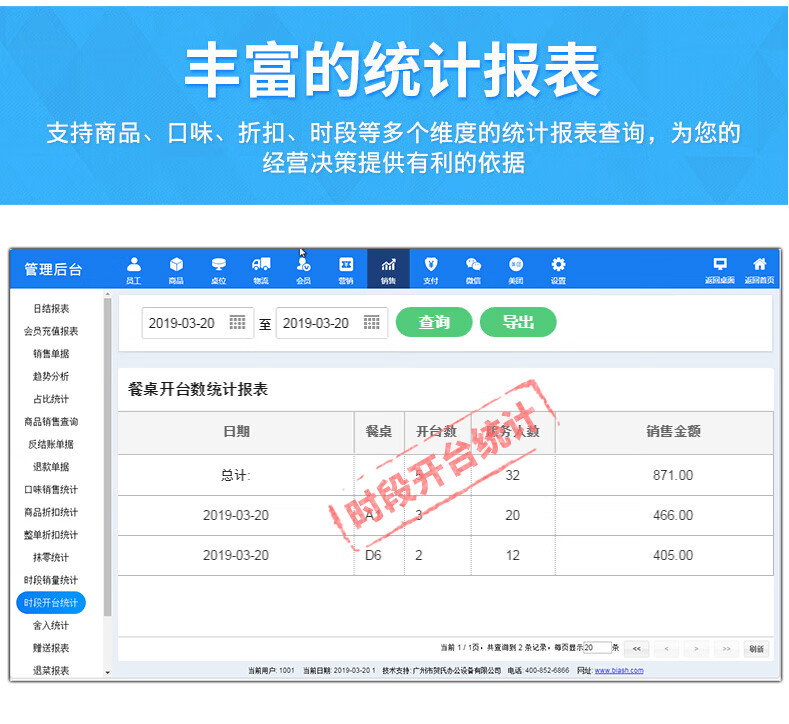Click the first page << button
Screen dimensions: 789x724
[x=637, y=649]
